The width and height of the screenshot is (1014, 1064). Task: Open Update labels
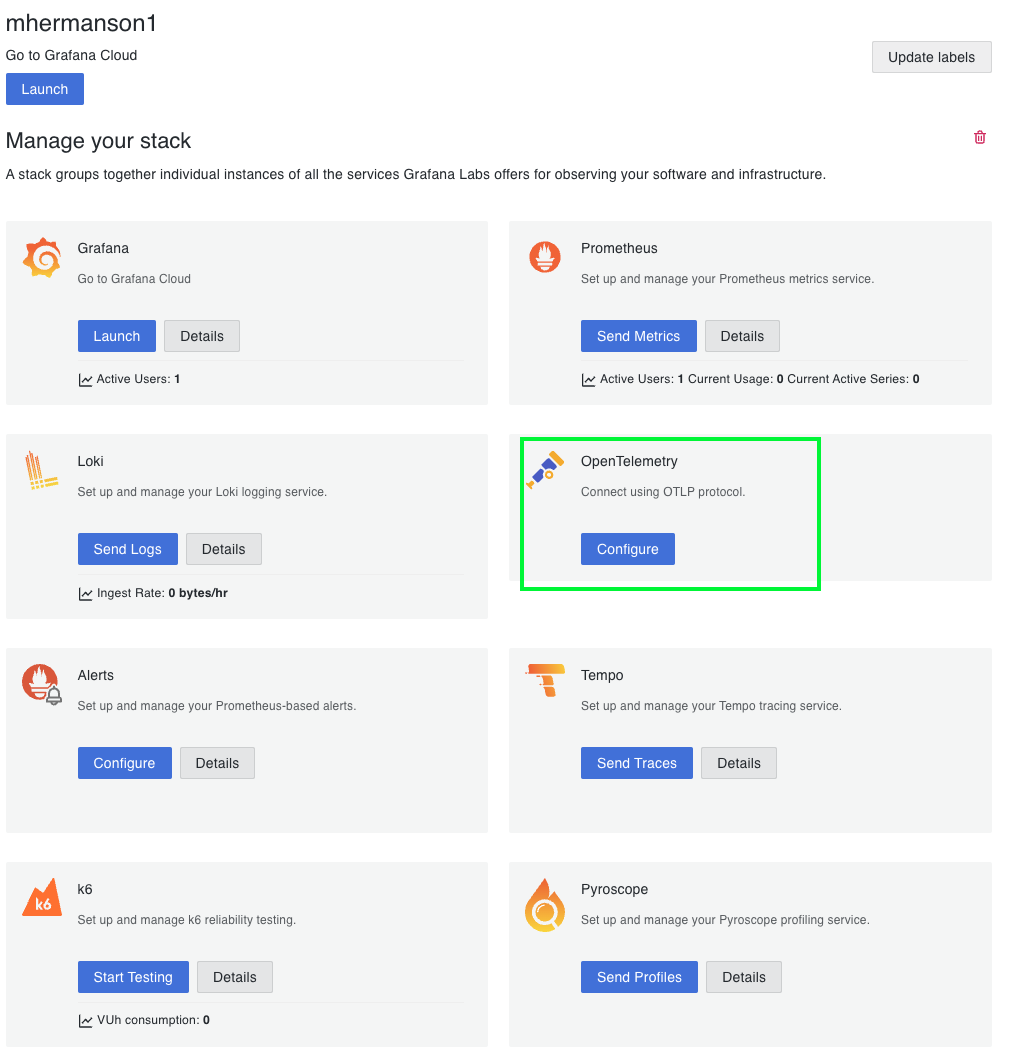tap(931, 57)
